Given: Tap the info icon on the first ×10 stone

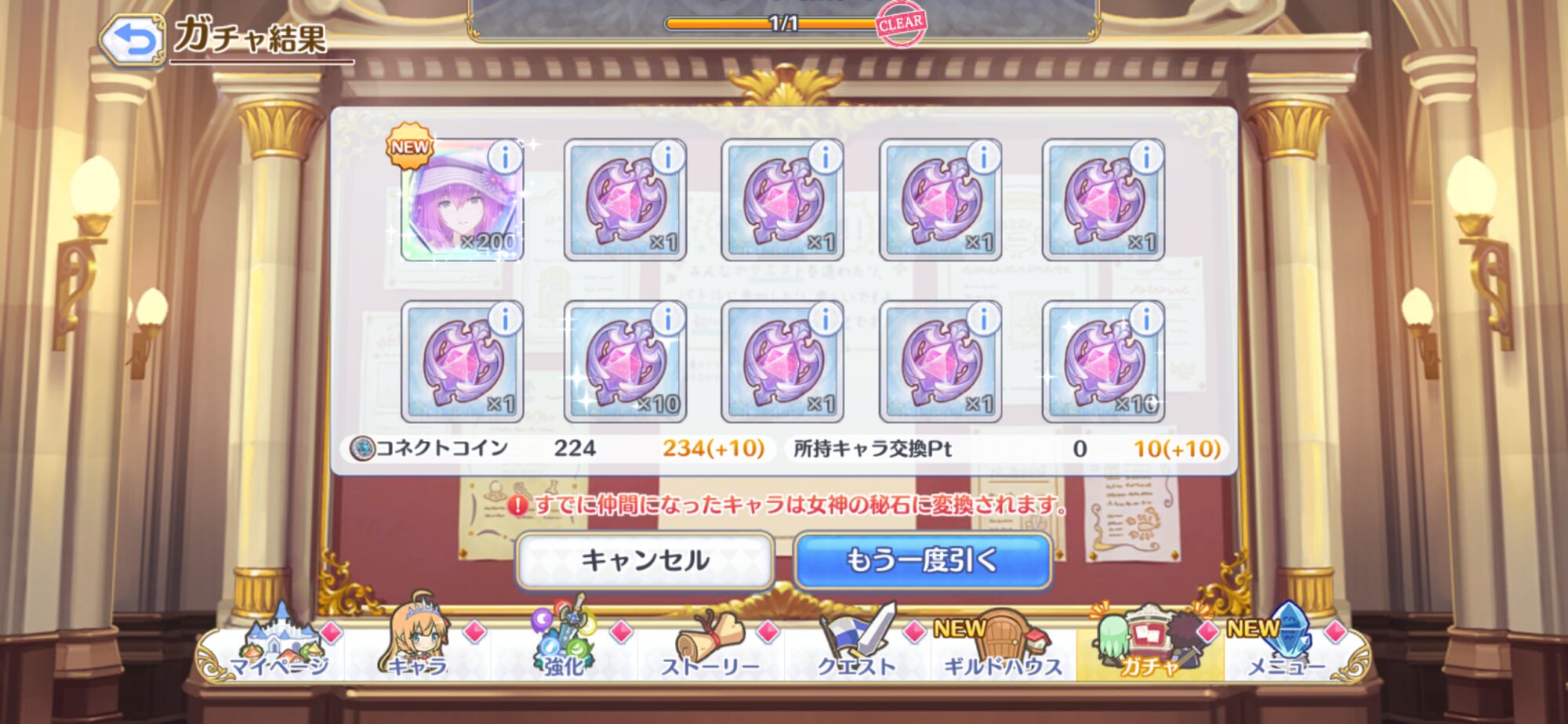Looking at the screenshot, I should (x=667, y=318).
